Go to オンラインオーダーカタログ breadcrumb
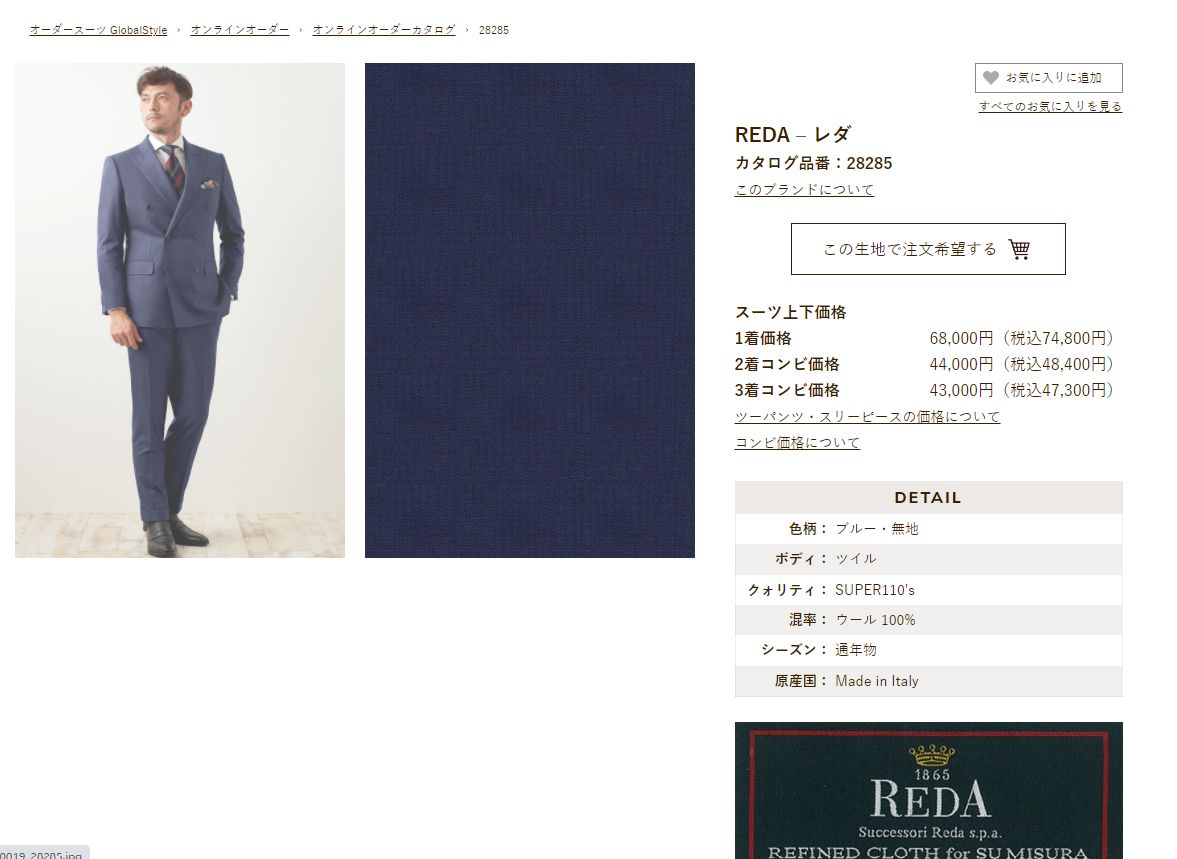Image resolution: width=1177 pixels, height=859 pixels. click(384, 30)
